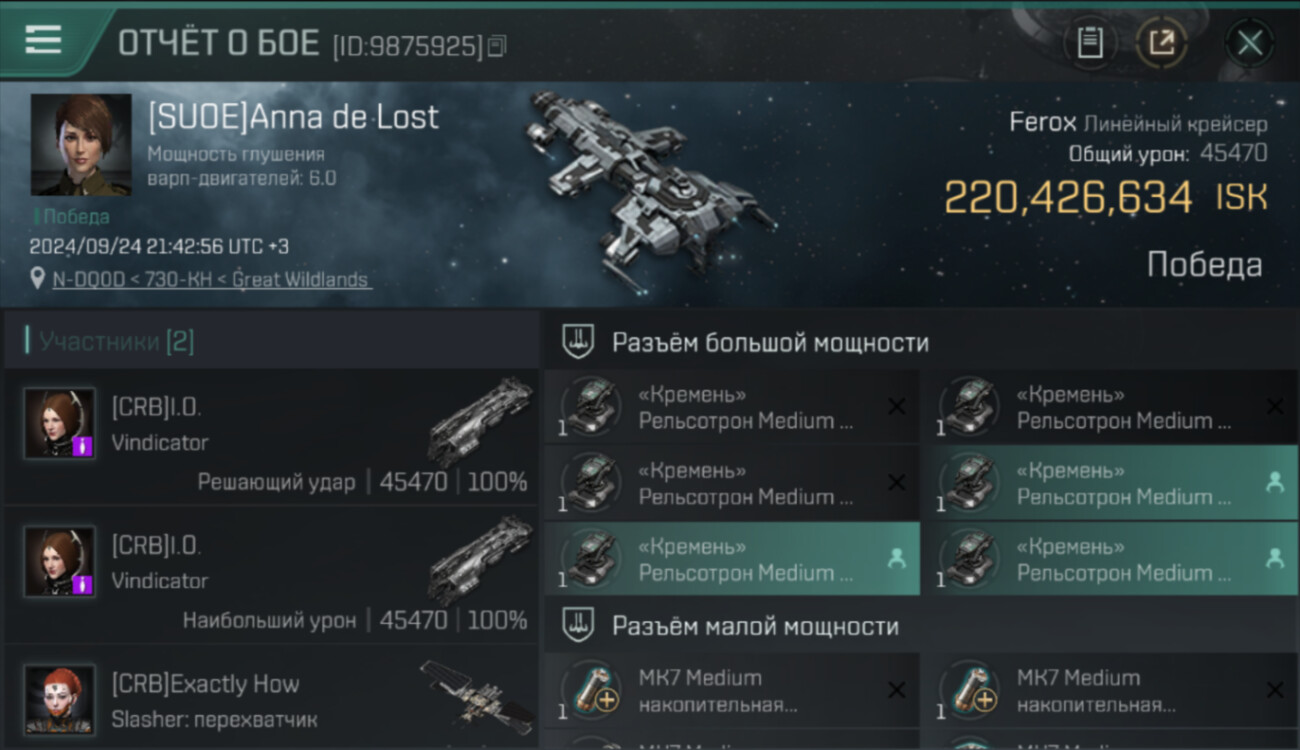Viewport: 1300px width, 750px height.
Task: Click the map pin location icon
Action: (38, 279)
